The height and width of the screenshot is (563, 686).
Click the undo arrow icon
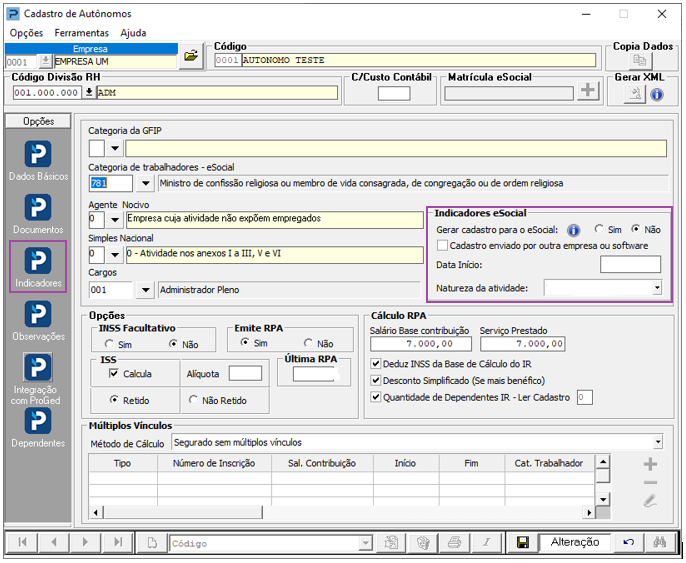628,542
